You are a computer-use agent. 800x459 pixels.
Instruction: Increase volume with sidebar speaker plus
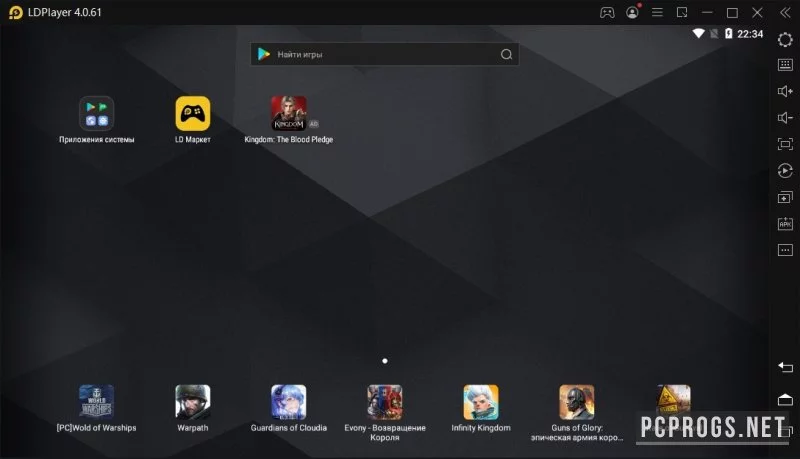[x=785, y=91]
